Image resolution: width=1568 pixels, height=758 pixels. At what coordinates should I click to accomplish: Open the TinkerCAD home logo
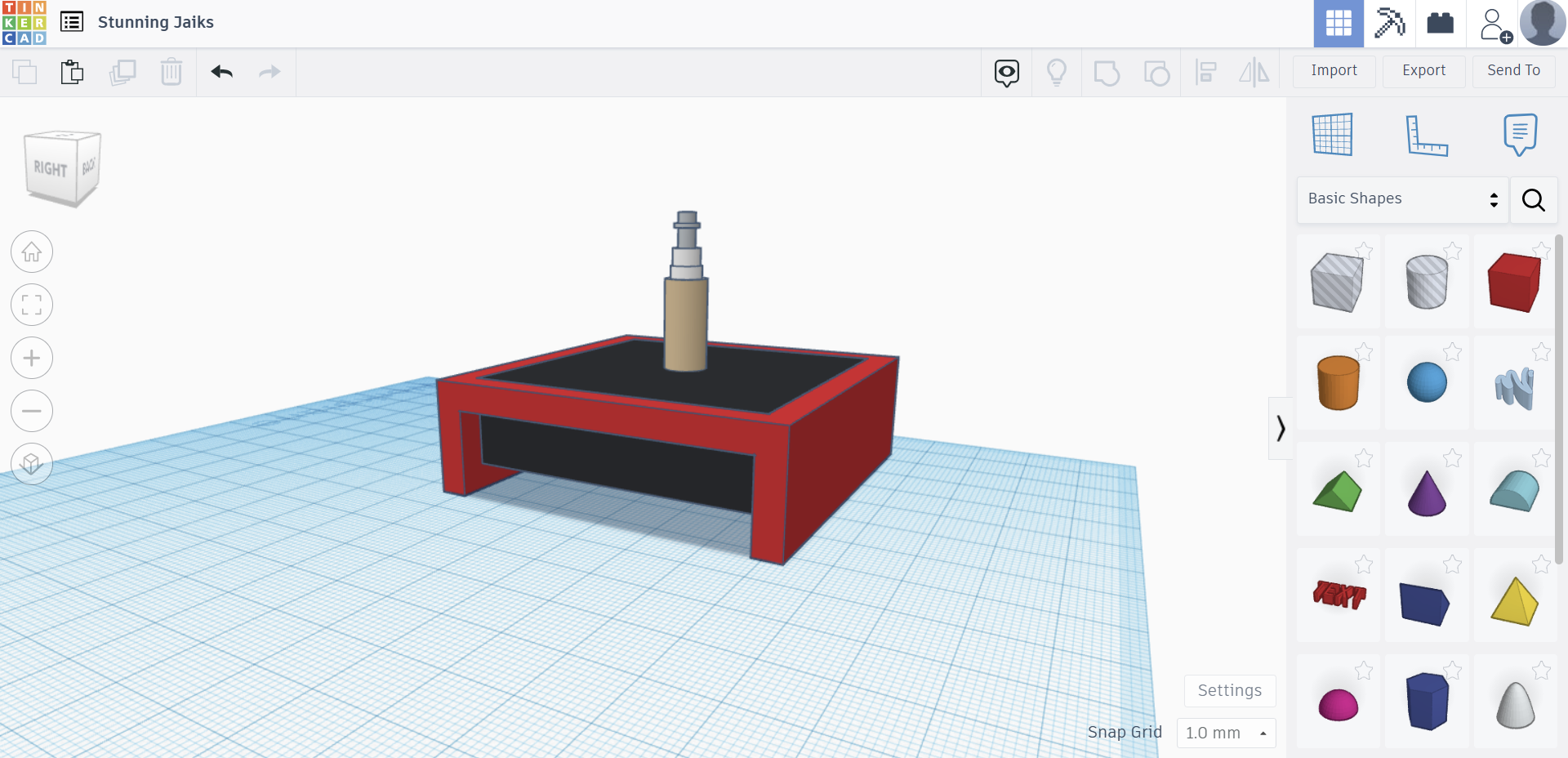(22, 22)
